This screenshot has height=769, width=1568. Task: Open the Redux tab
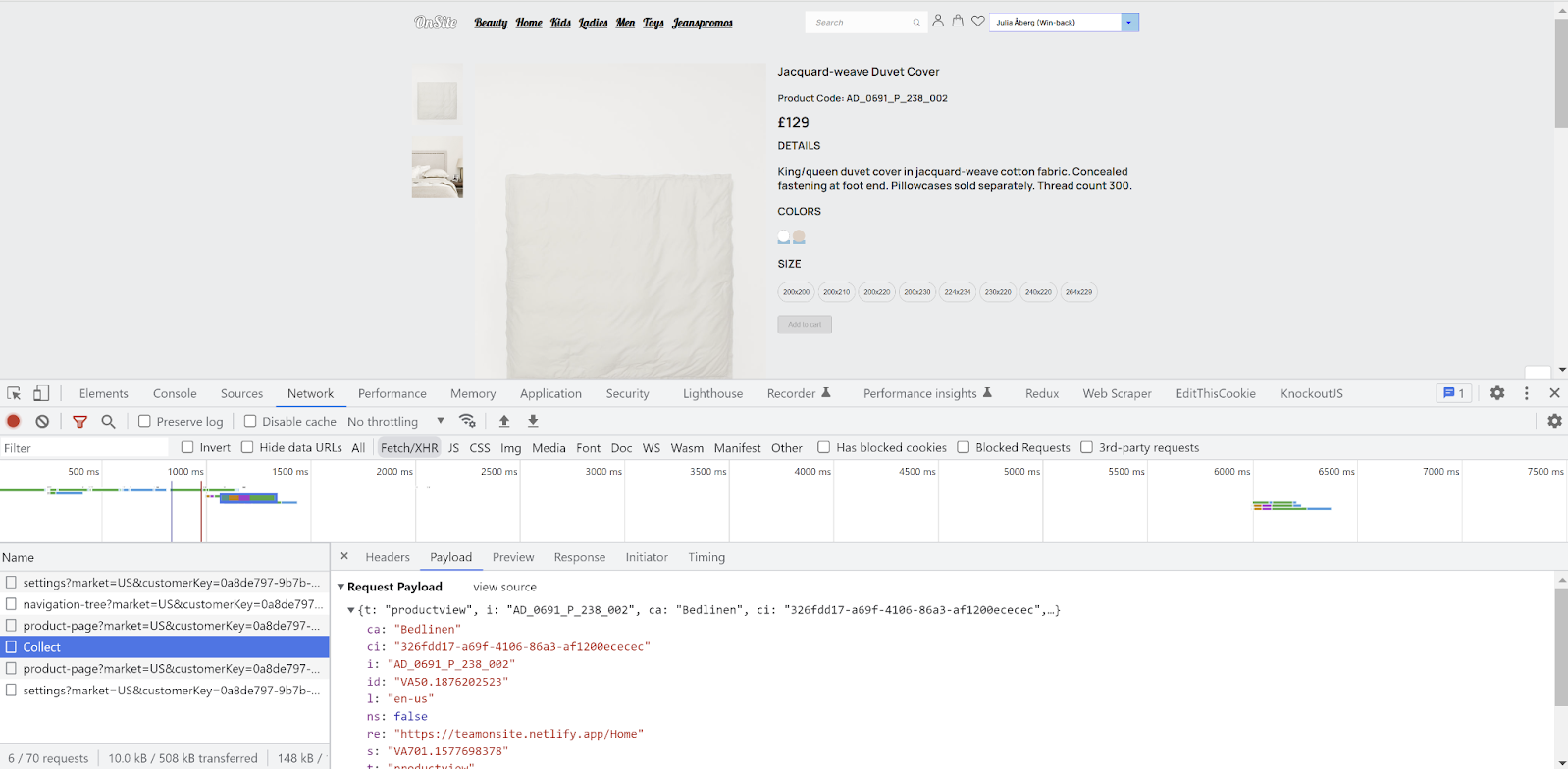1041,393
